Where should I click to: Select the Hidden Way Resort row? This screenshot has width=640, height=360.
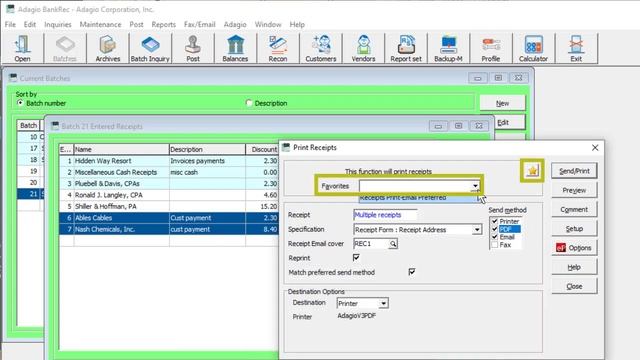point(169,161)
